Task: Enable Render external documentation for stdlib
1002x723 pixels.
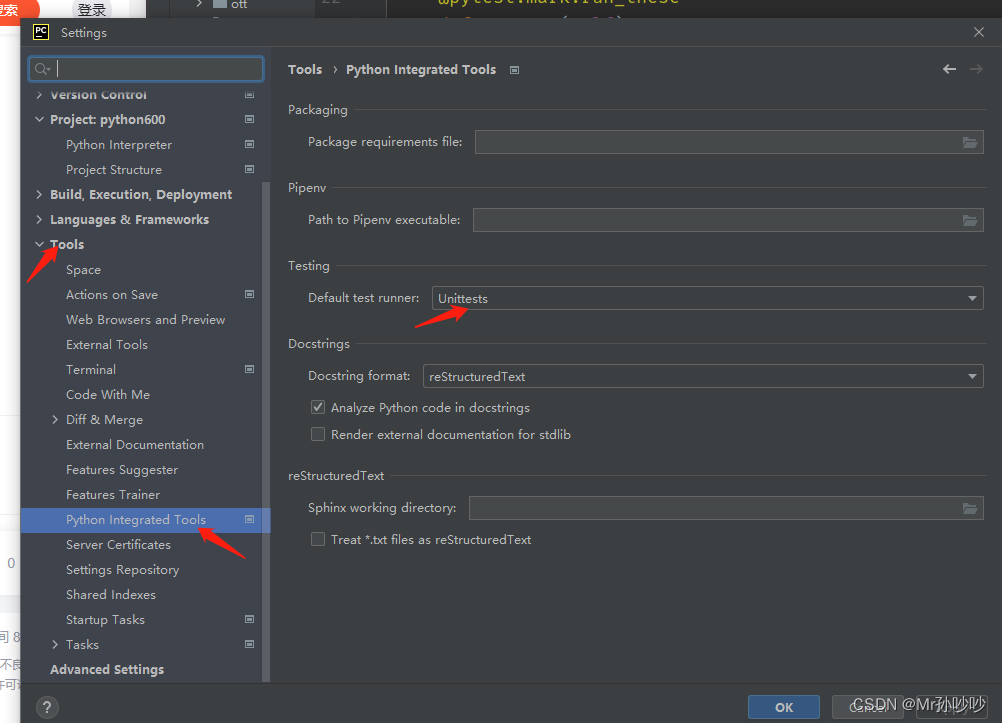Action: 318,434
